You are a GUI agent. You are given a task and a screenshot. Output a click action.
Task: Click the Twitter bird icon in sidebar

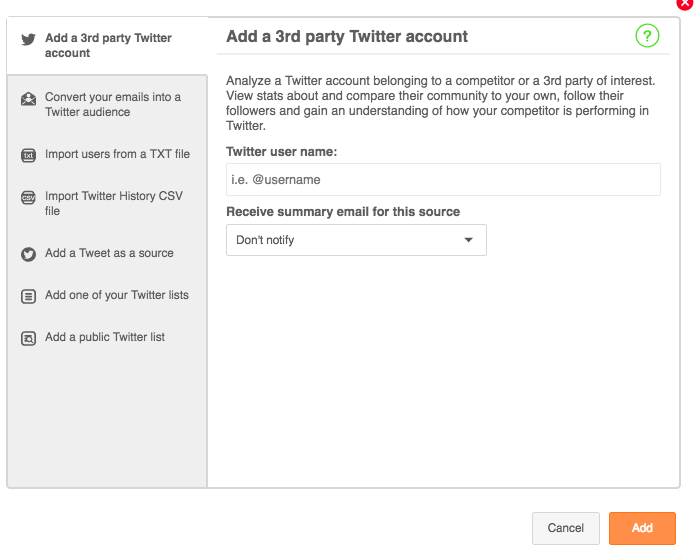pyautogui.click(x=28, y=39)
